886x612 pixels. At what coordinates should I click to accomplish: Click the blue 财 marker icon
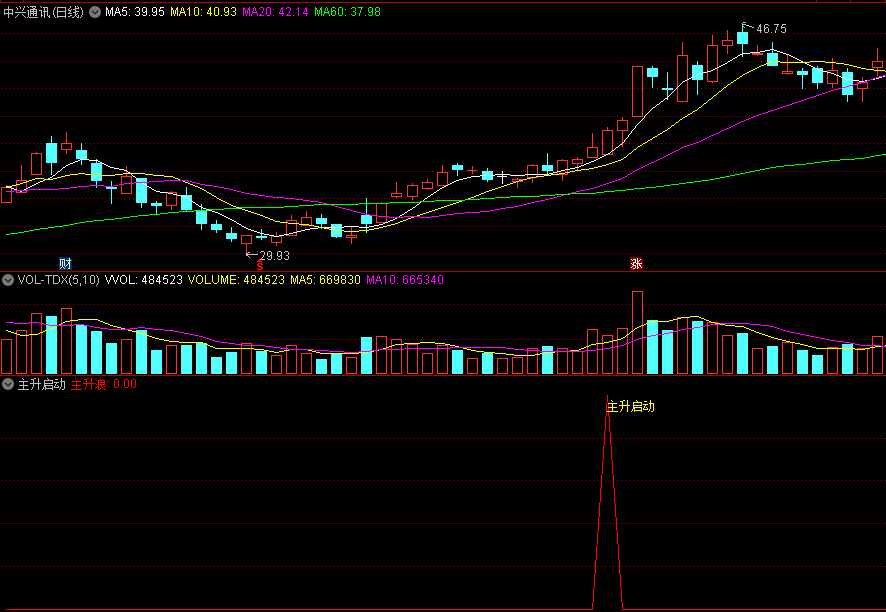tap(66, 263)
